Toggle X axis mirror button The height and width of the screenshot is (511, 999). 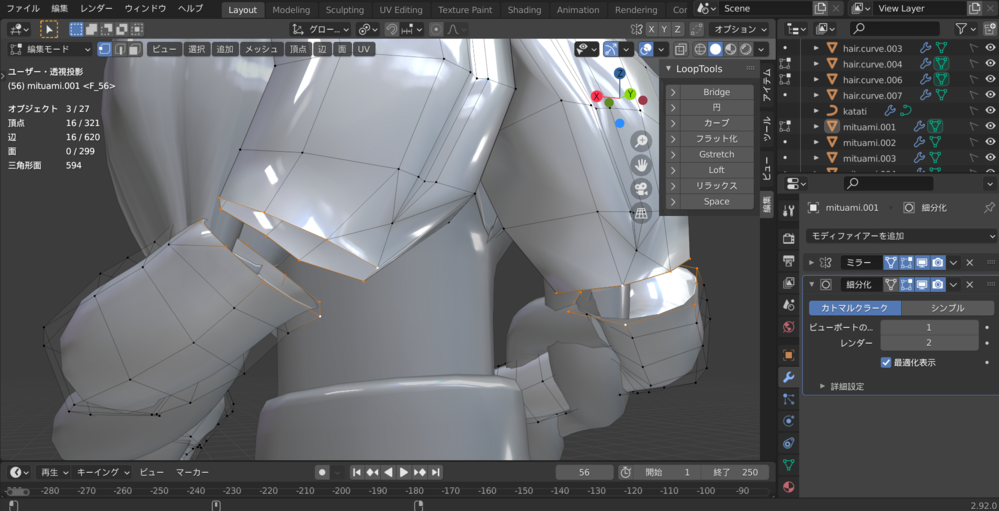[652, 30]
